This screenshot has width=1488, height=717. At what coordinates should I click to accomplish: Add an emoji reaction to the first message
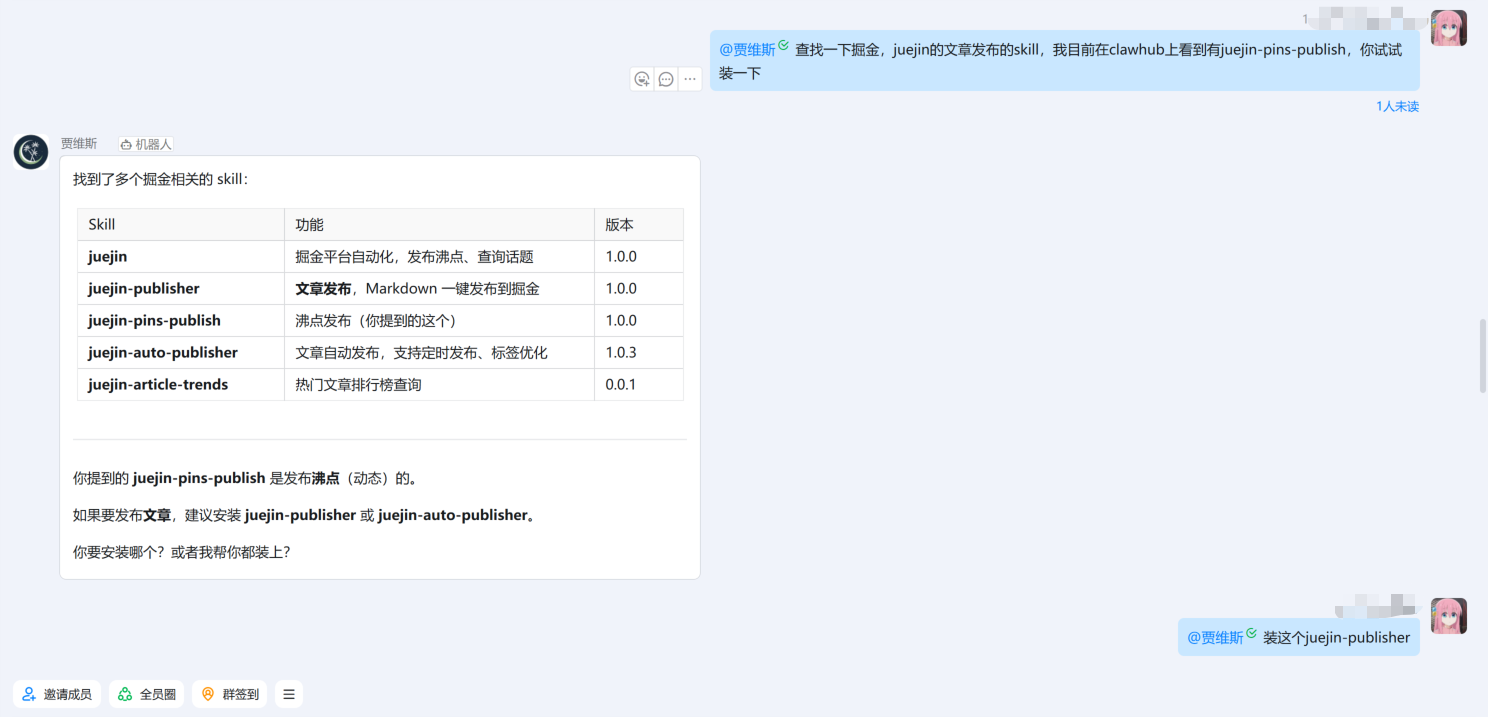(642, 79)
